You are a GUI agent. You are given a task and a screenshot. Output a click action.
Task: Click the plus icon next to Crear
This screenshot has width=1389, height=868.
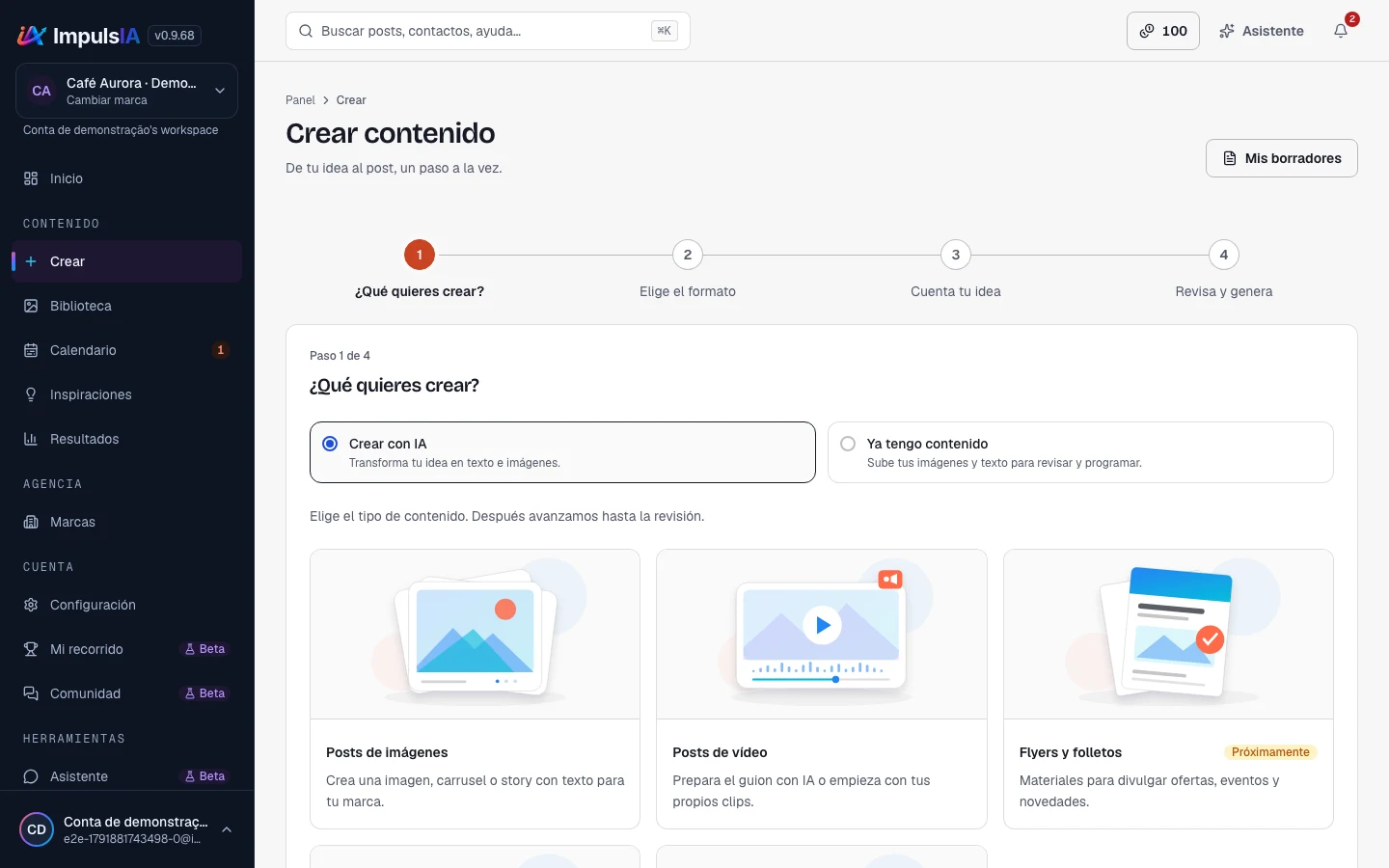coord(31,261)
